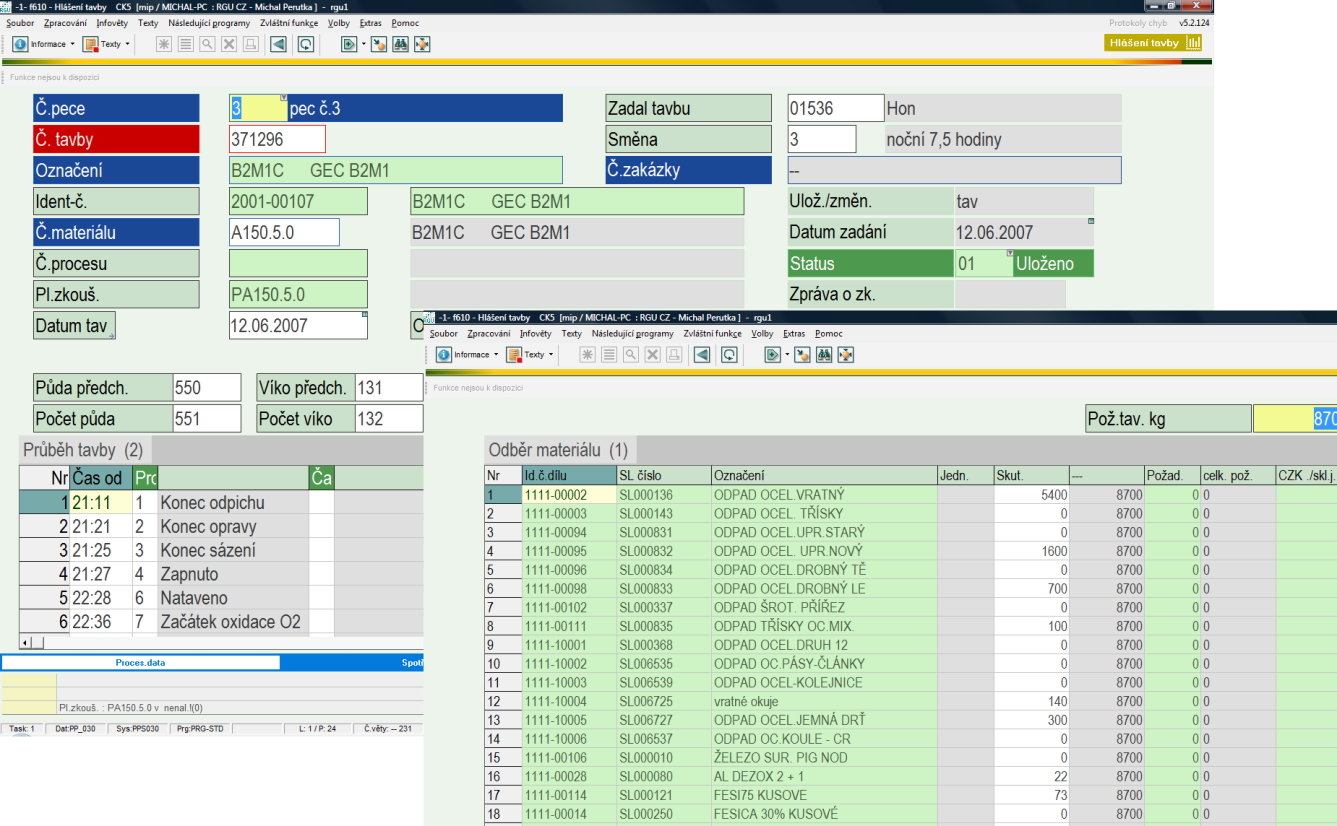
Task: Open the Soubor menu in the upper window
Action: click(x=20, y=22)
